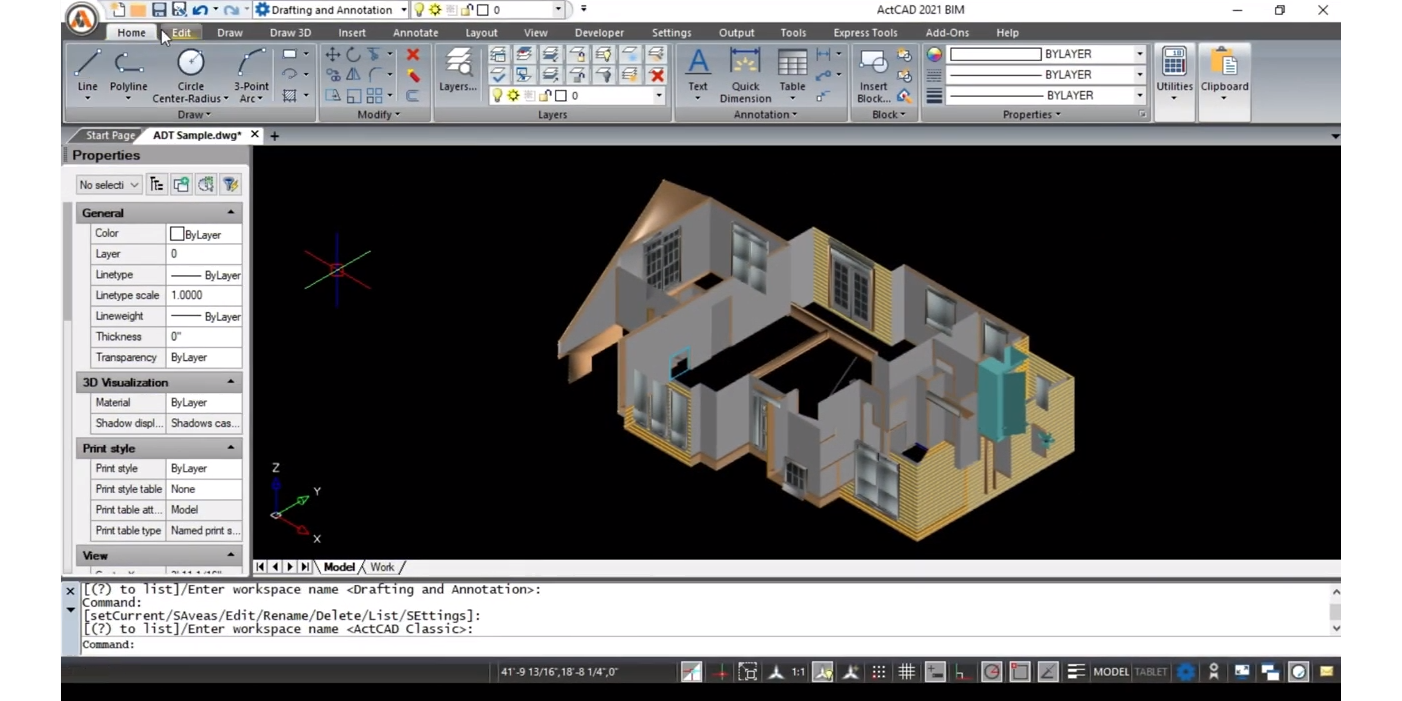Viewport: 1402px width, 701px height.
Task: Expand the Draw panel dropdown
Action: pos(194,115)
